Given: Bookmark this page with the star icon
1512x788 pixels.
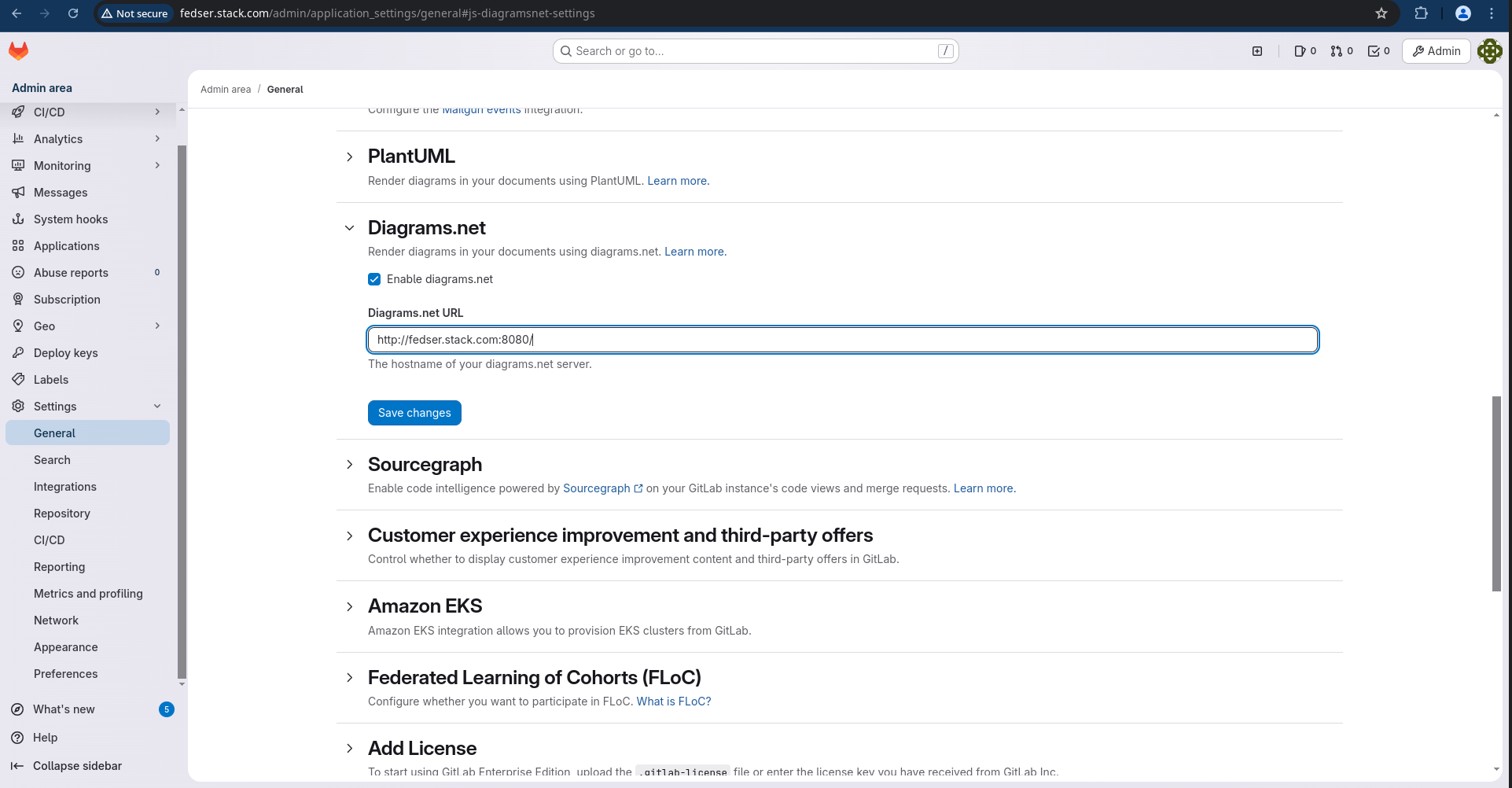Looking at the screenshot, I should coord(1381,13).
